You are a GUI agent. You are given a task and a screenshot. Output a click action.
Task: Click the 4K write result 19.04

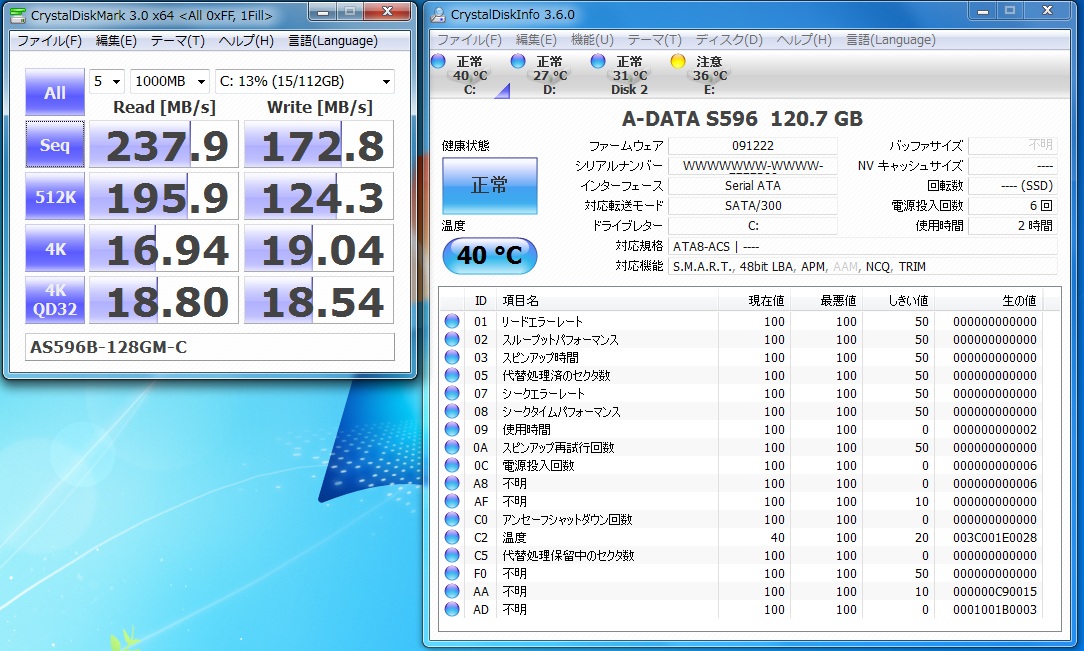point(319,249)
